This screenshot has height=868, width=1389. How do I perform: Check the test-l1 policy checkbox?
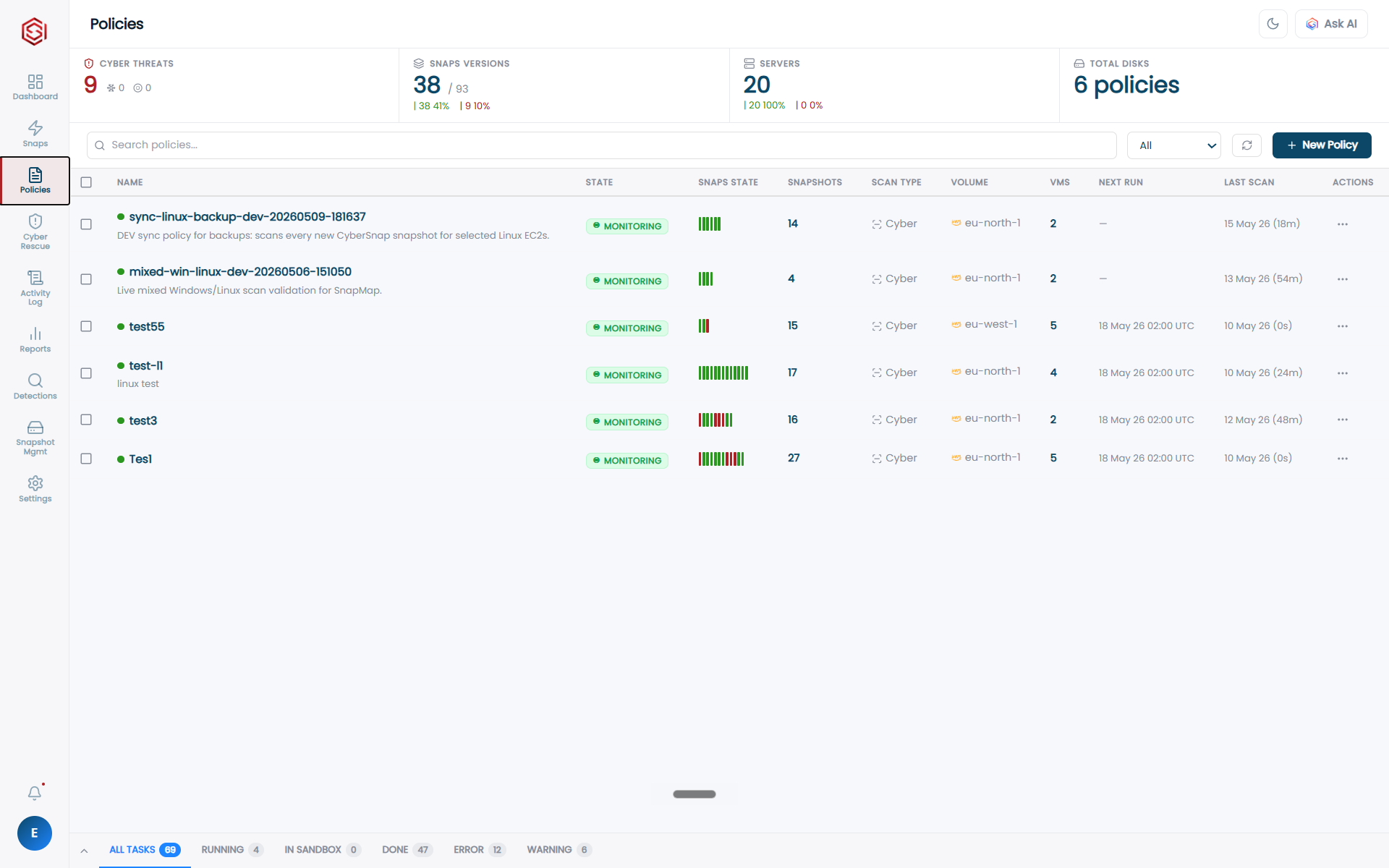point(86,373)
